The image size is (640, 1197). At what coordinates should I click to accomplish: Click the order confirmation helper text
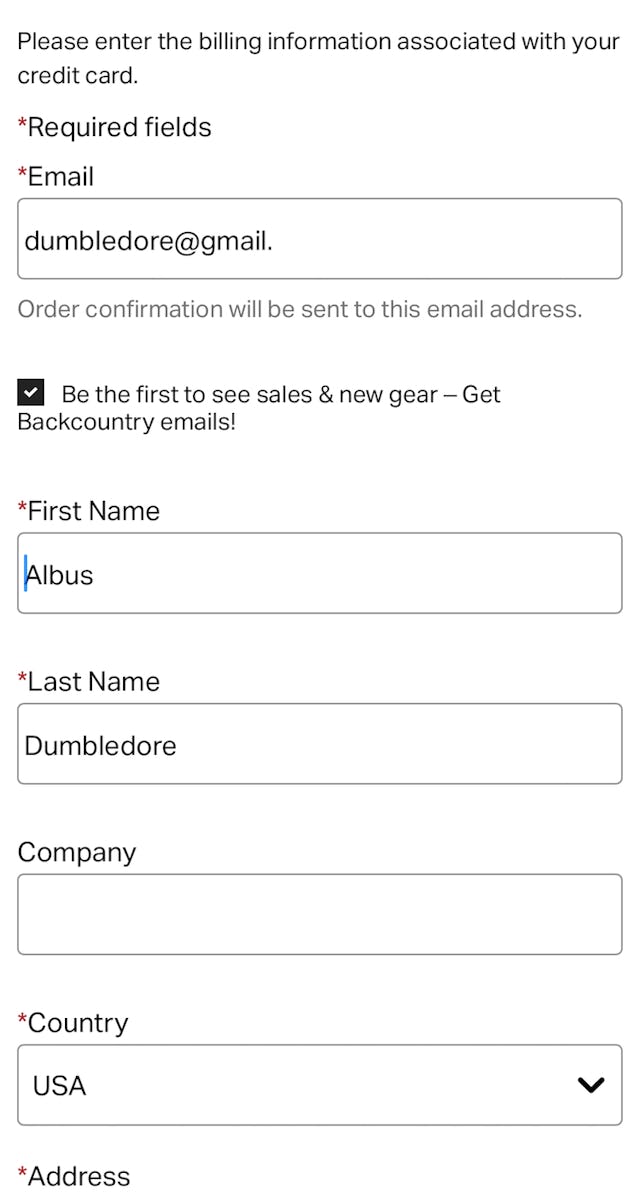click(x=299, y=309)
